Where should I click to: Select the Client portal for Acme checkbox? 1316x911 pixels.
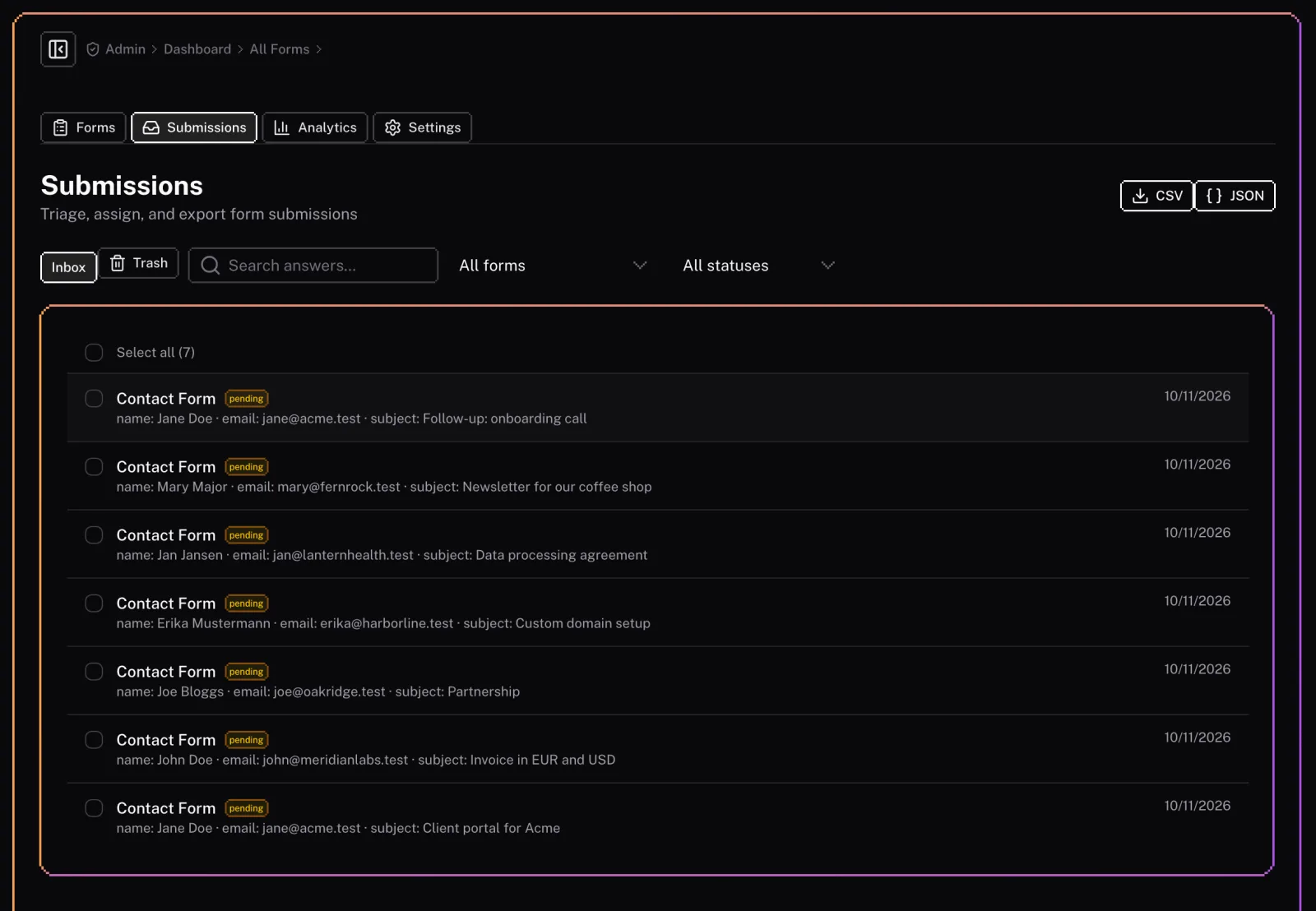tap(94, 808)
